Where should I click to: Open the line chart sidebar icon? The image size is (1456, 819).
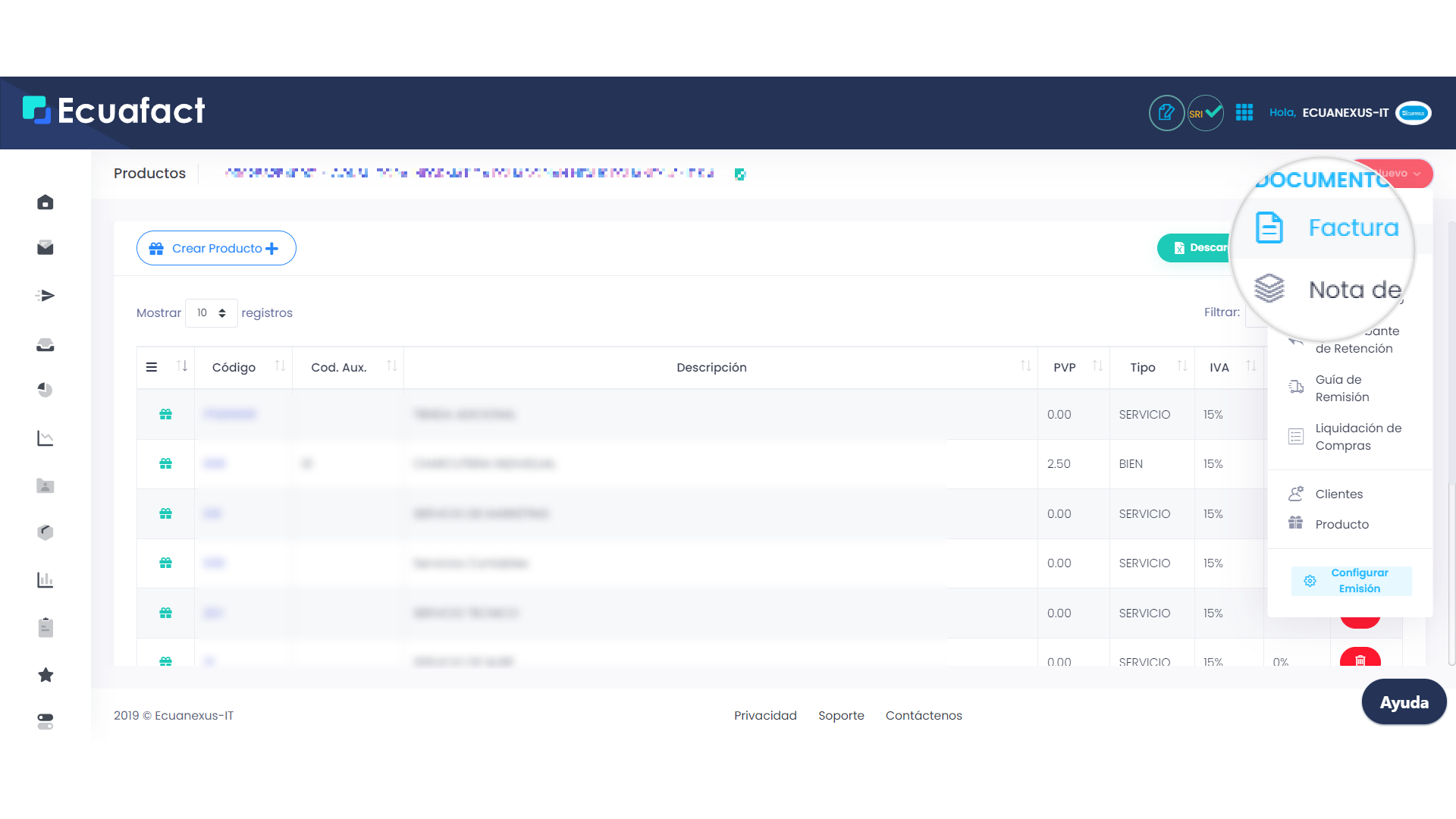[x=45, y=438]
